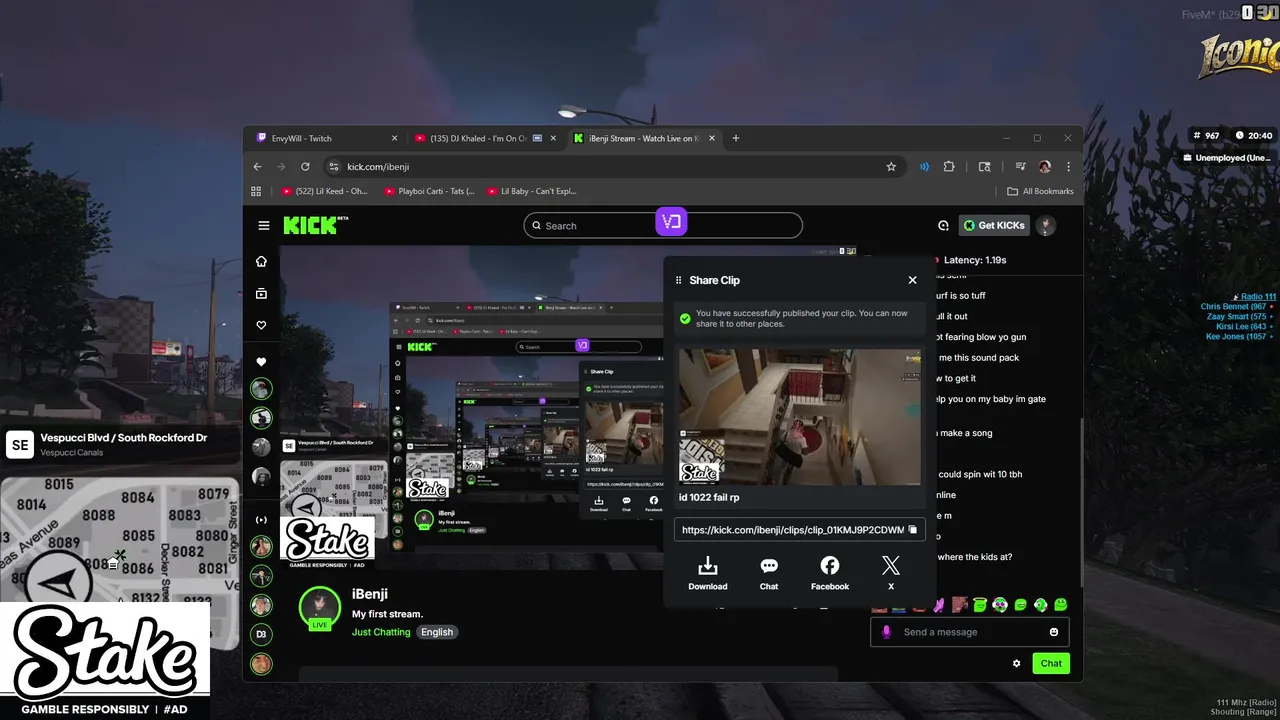Click the purple microphone icon in message box
The width and height of the screenshot is (1280, 720).
tap(885, 632)
